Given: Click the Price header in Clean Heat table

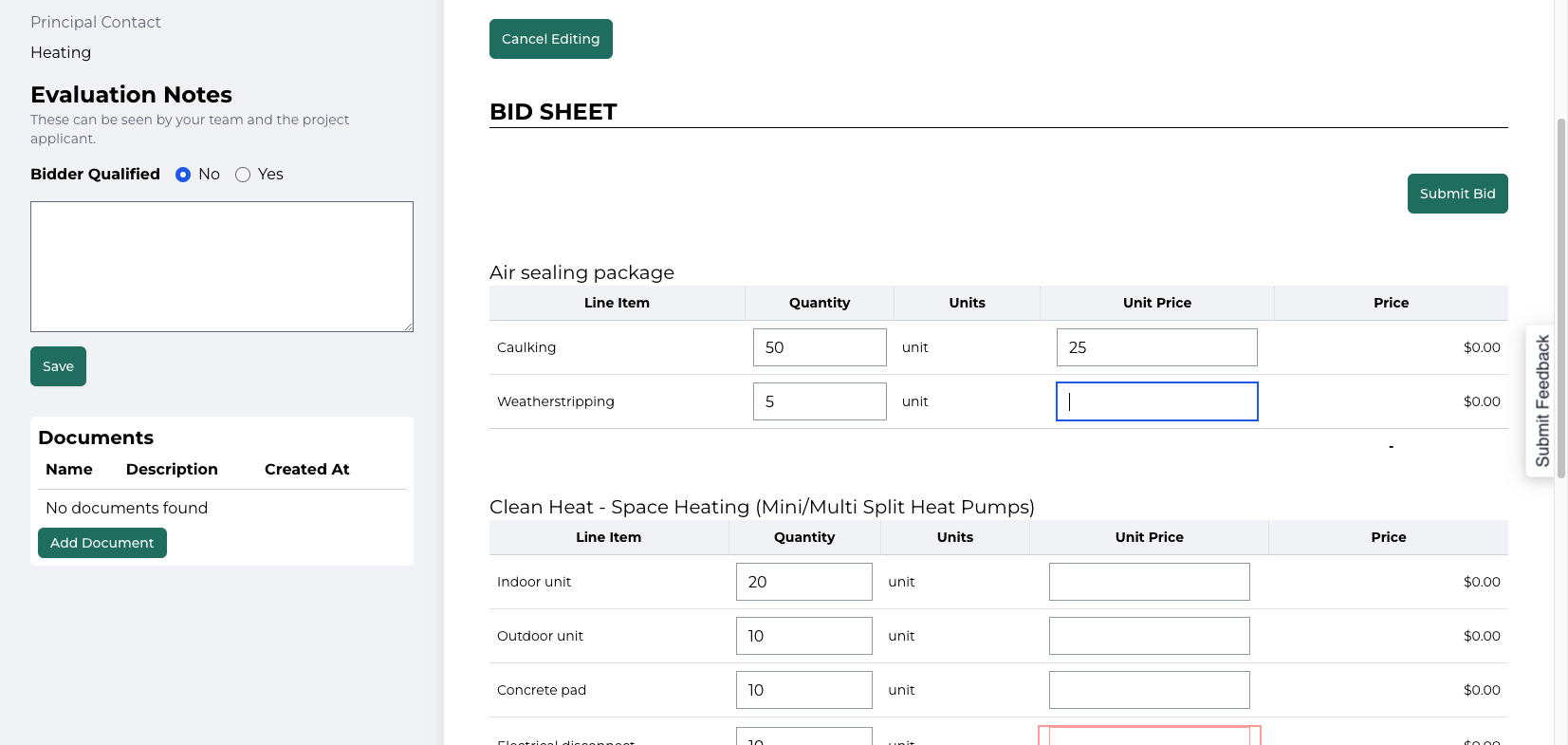Looking at the screenshot, I should click(1388, 537).
